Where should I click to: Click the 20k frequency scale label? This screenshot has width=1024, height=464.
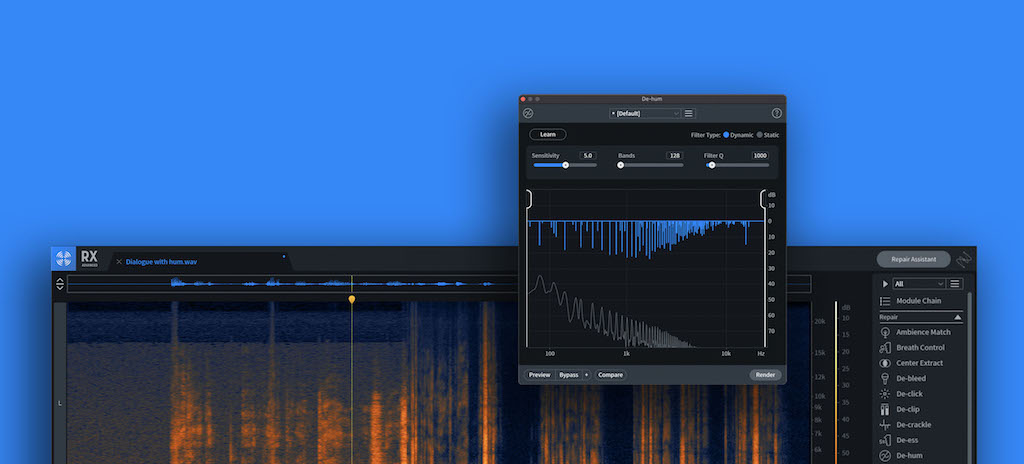pos(819,322)
